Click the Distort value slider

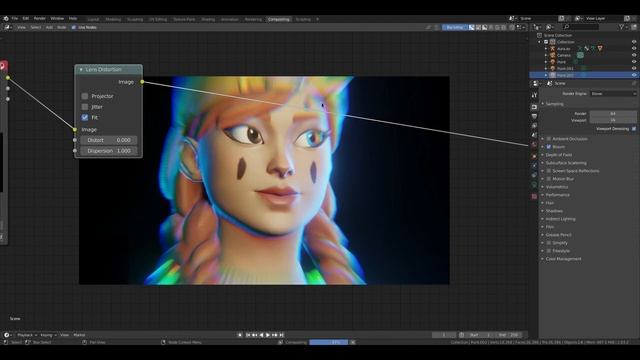[x=109, y=140]
